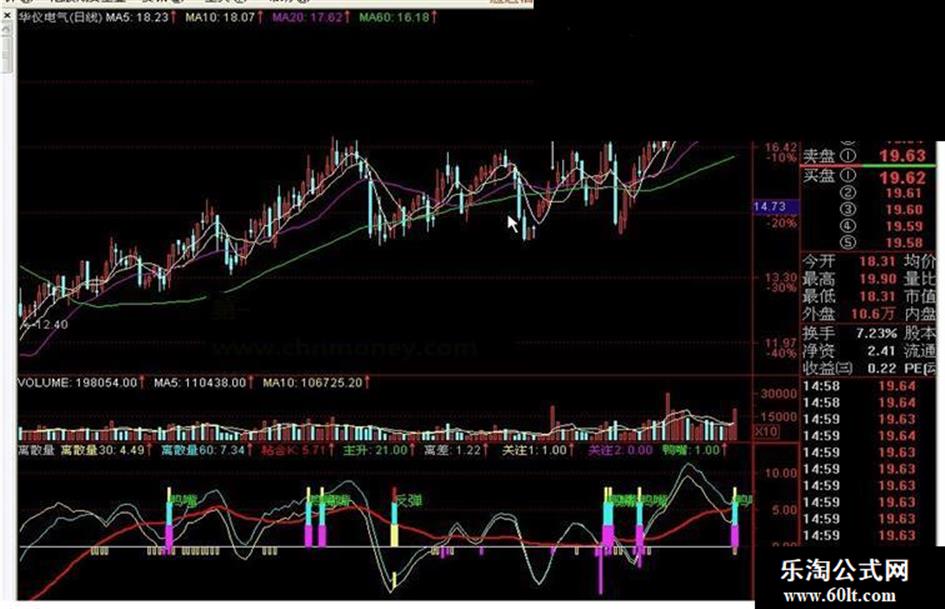Screen dimensions: 945x609
Task: Click the X10 volume scale box
Action: point(766,431)
